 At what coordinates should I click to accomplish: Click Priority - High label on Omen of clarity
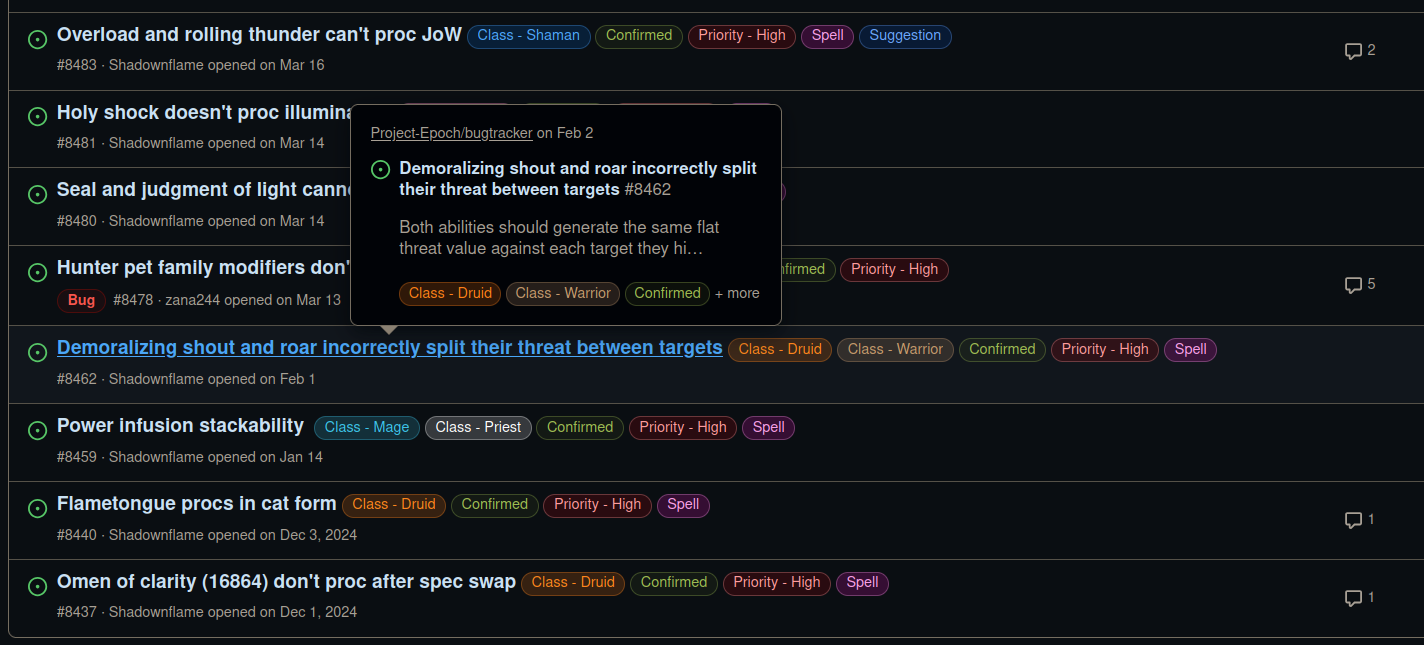[x=777, y=583]
